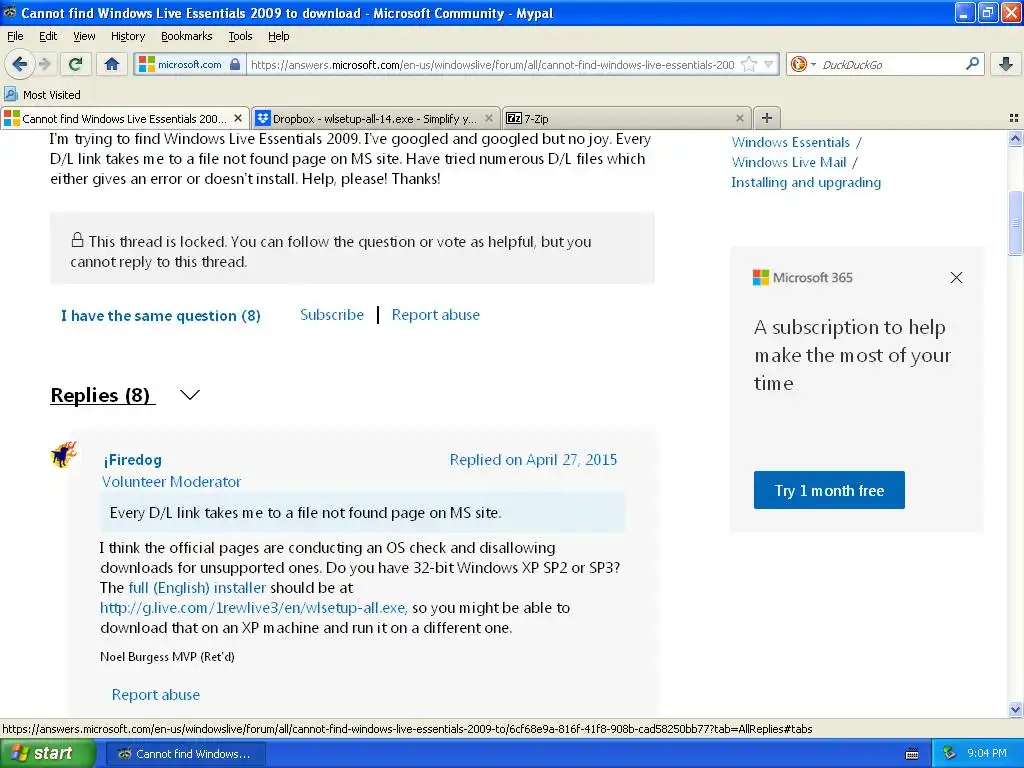Click the search magnifier icon
The width and height of the screenshot is (1024, 768).
click(x=972, y=63)
